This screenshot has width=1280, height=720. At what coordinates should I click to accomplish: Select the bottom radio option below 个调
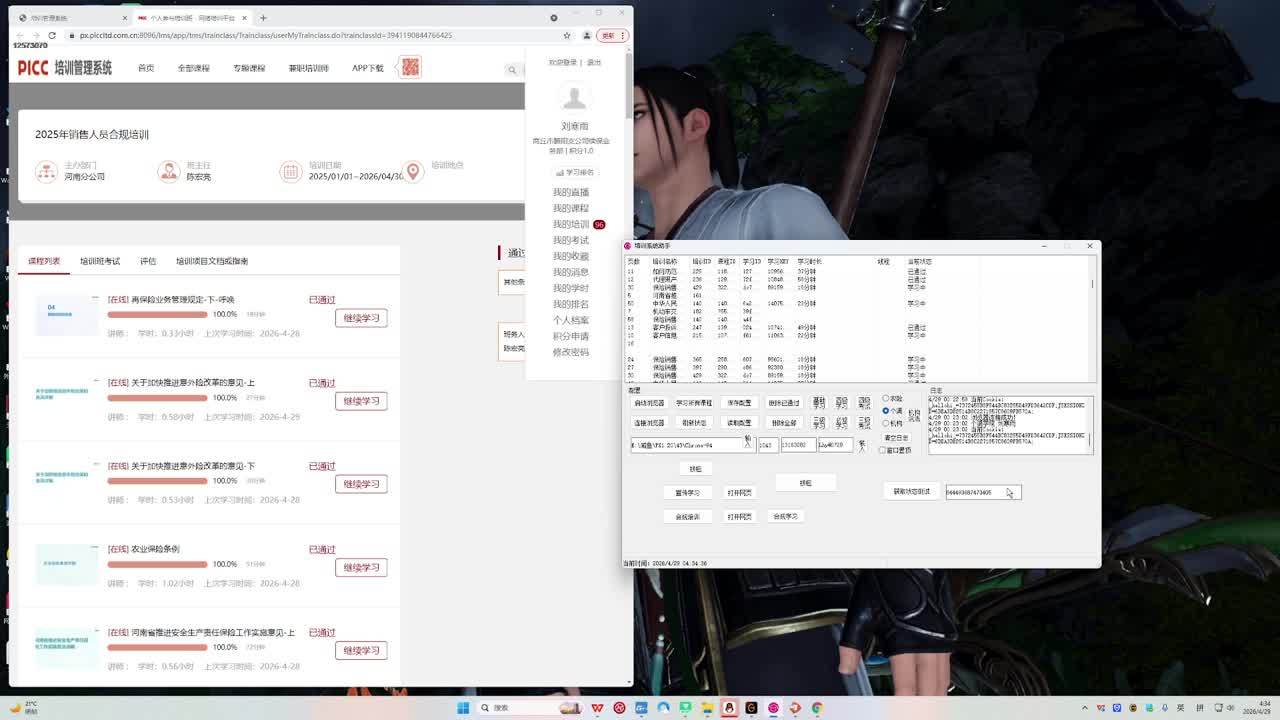[886, 423]
